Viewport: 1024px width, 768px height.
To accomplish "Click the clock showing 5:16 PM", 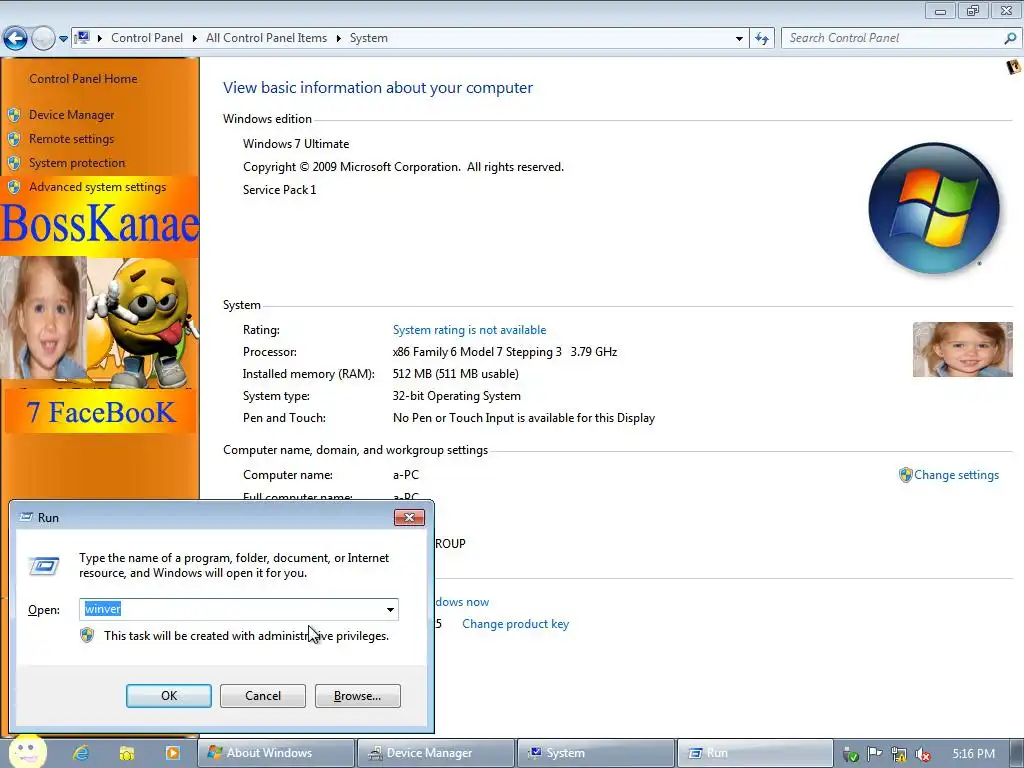I will point(974,754).
